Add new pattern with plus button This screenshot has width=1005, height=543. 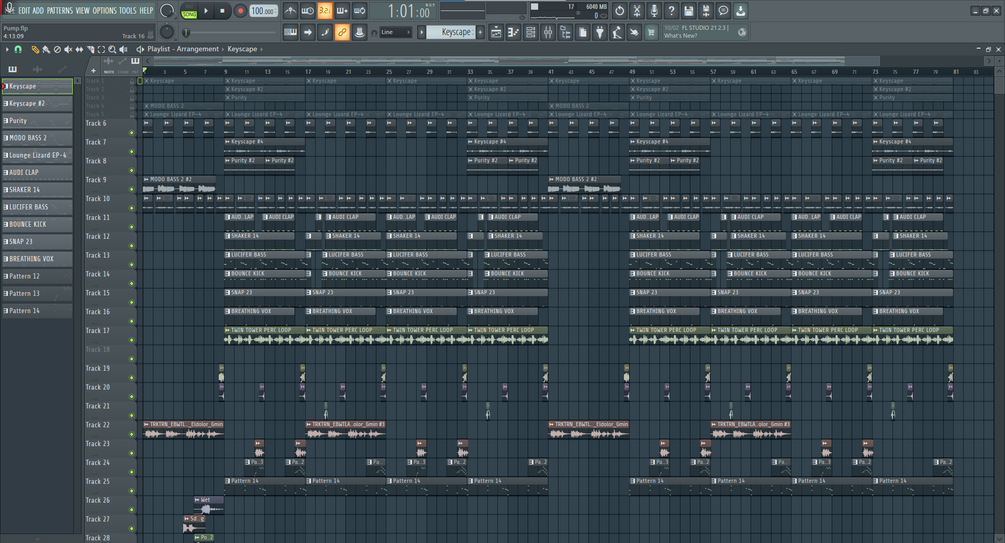[480, 32]
